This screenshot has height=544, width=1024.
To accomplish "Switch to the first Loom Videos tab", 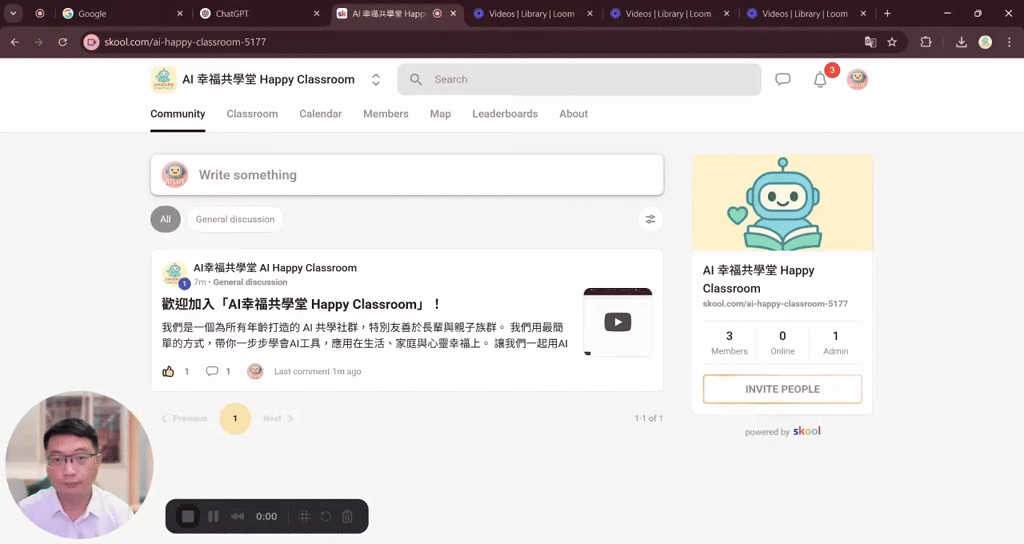I will [x=532, y=13].
